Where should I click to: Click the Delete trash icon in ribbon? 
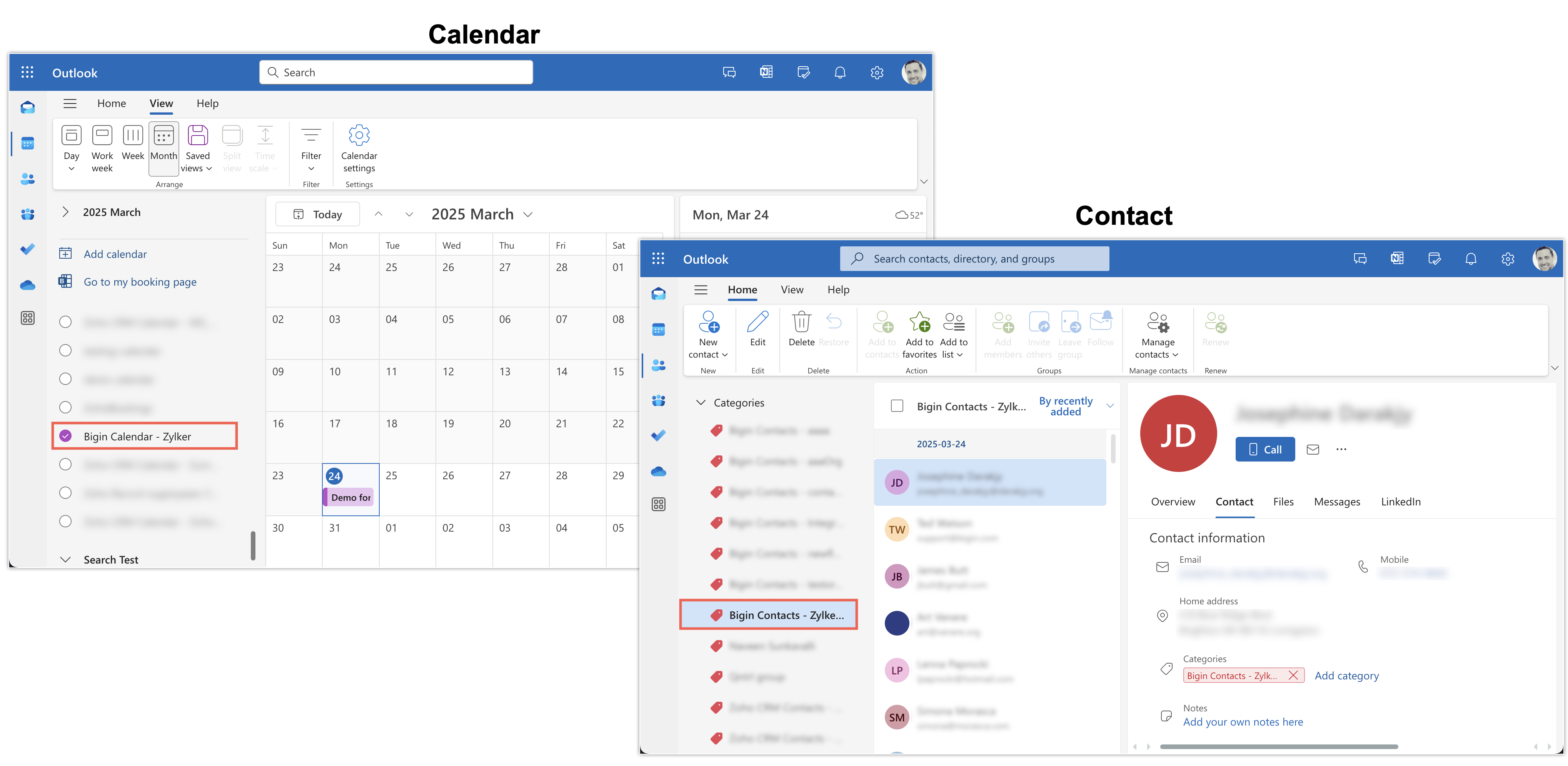(801, 323)
